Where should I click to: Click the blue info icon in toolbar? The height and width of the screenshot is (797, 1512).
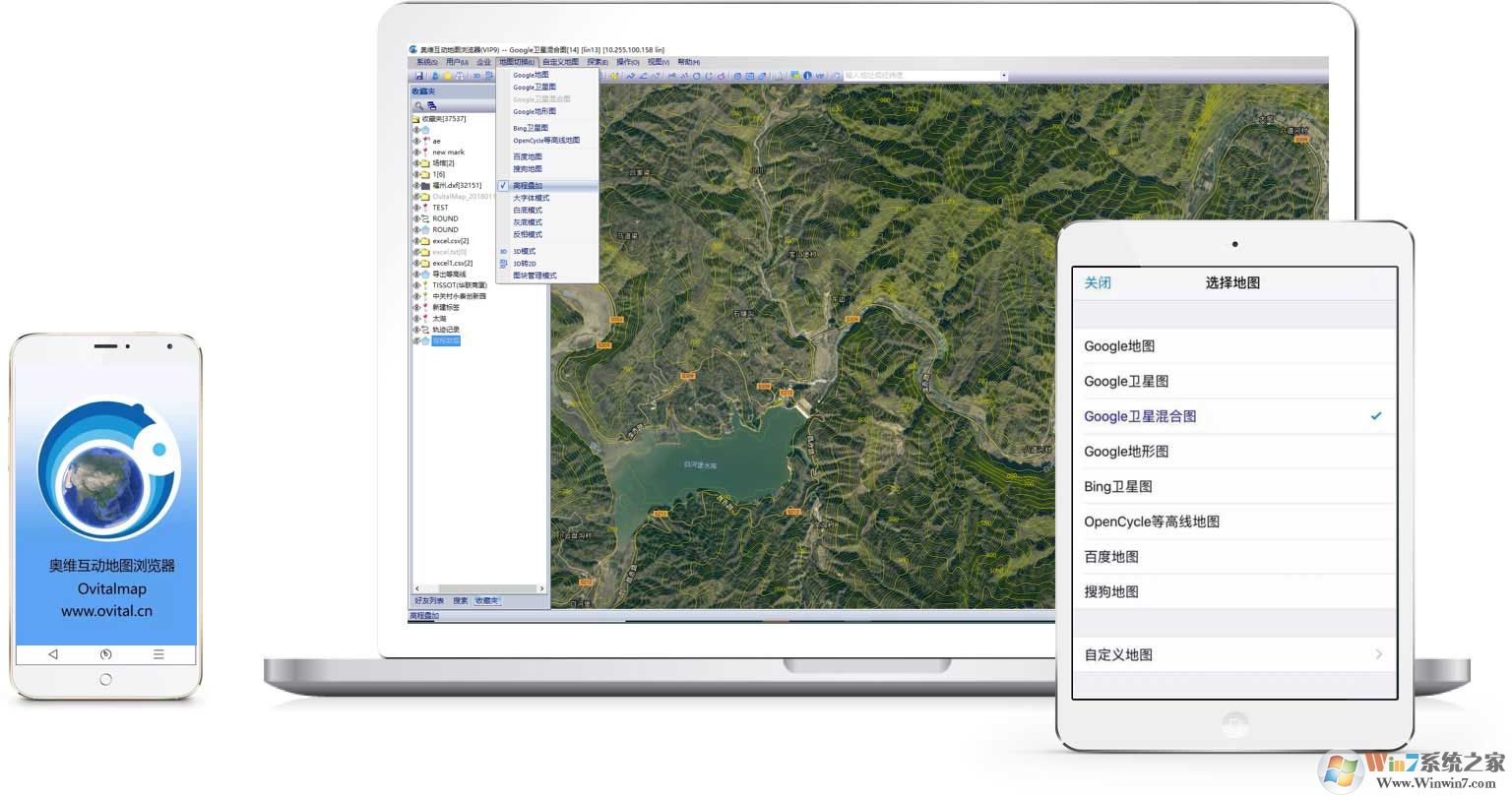(807, 76)
